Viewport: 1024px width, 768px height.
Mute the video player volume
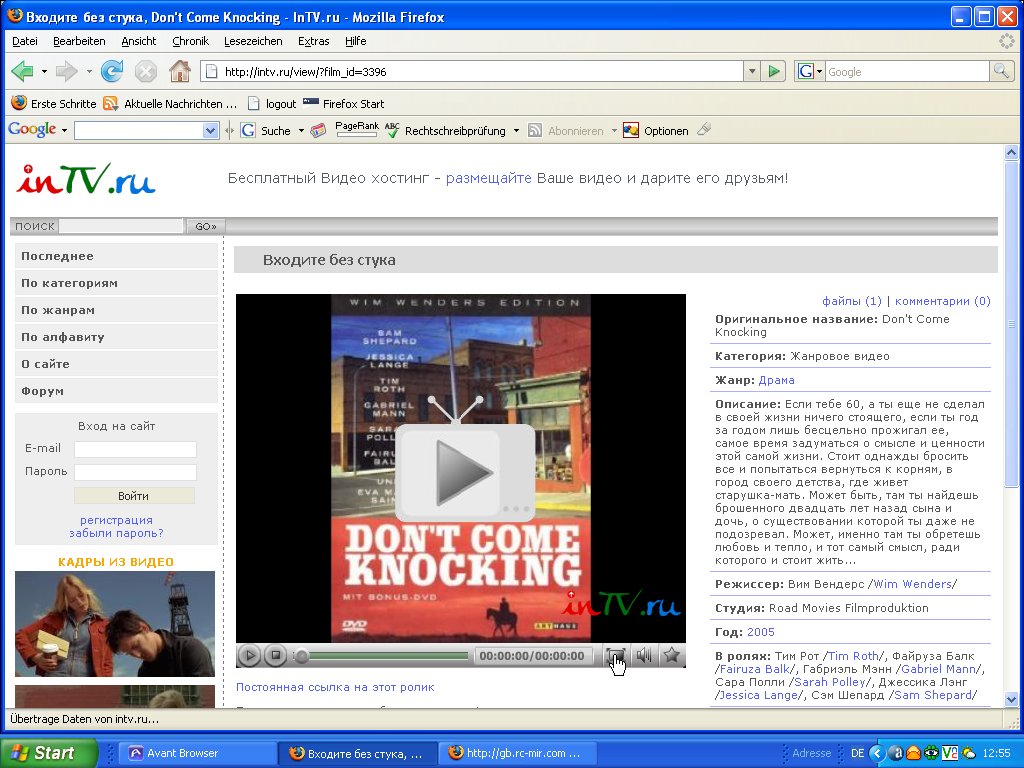(x=643, y=656)
